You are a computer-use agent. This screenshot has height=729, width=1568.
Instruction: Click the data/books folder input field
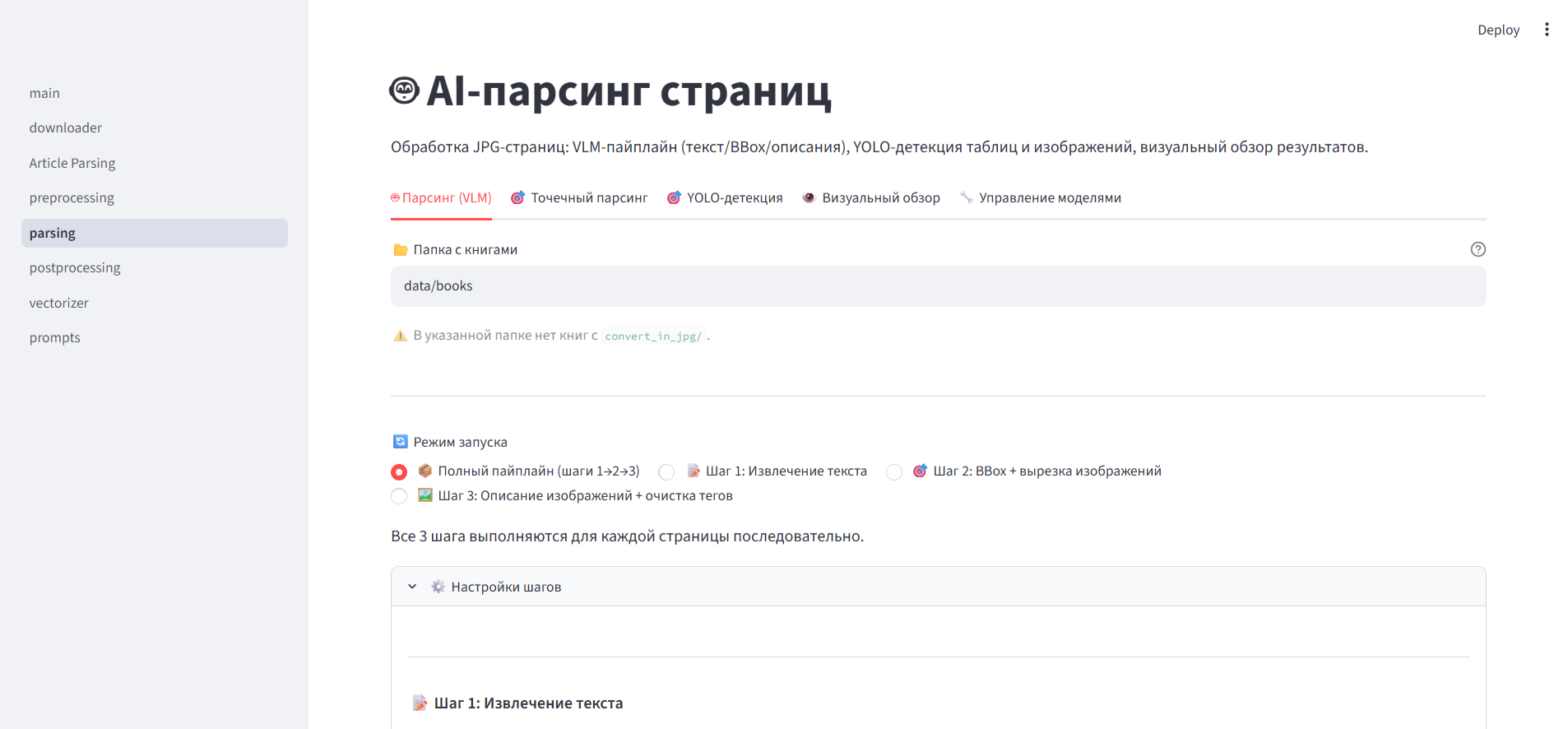click(x=938, y=286)
